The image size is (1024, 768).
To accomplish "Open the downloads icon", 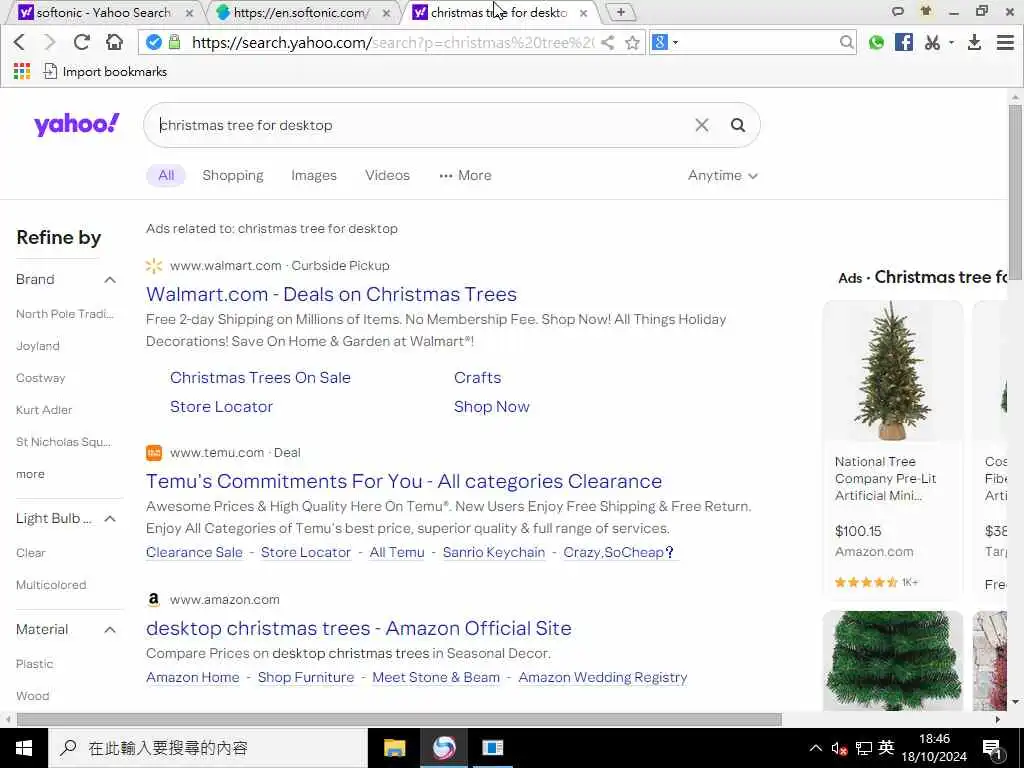I will click(974, 42).
